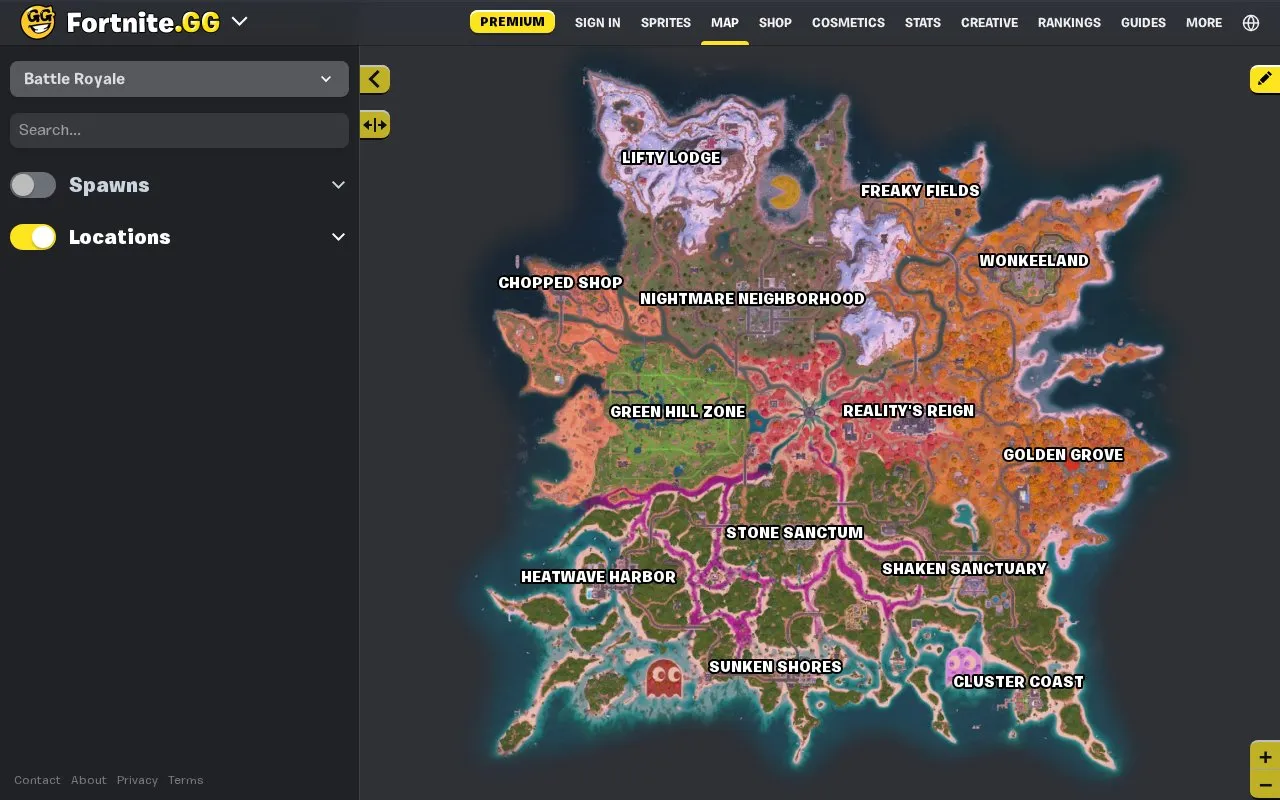Turn off the Locations switch

(x=33, y=237)
